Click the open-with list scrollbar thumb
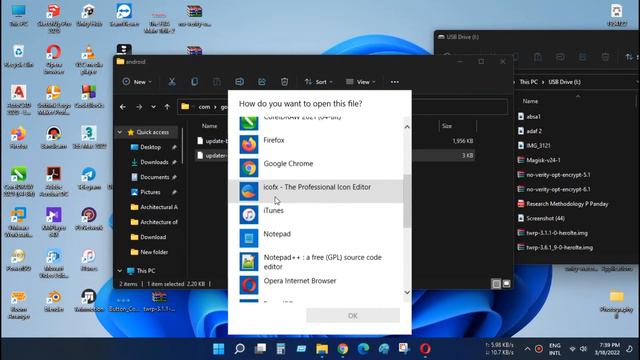Viewport: 640px width, 360px height. click(x=407, y=201)
